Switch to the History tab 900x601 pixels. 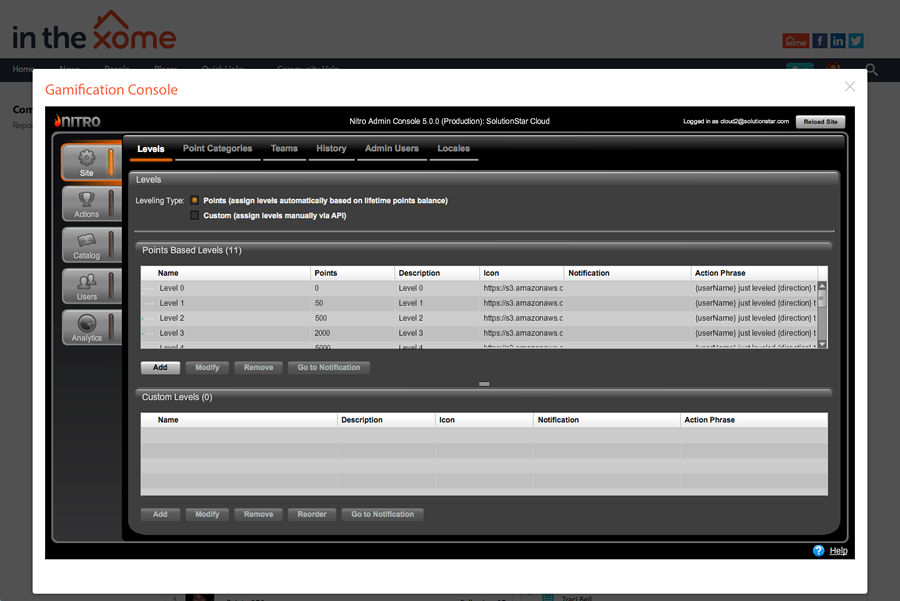tap(331, 148)
